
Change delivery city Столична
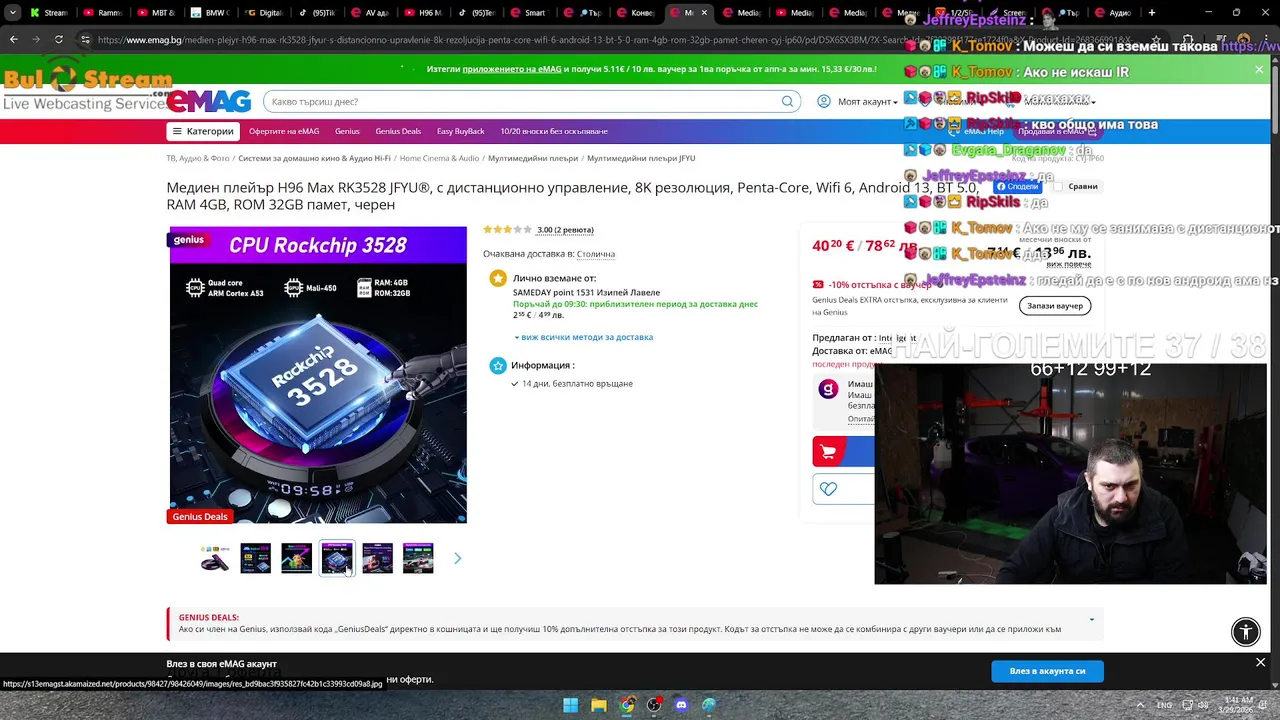[x=595, y=254]
